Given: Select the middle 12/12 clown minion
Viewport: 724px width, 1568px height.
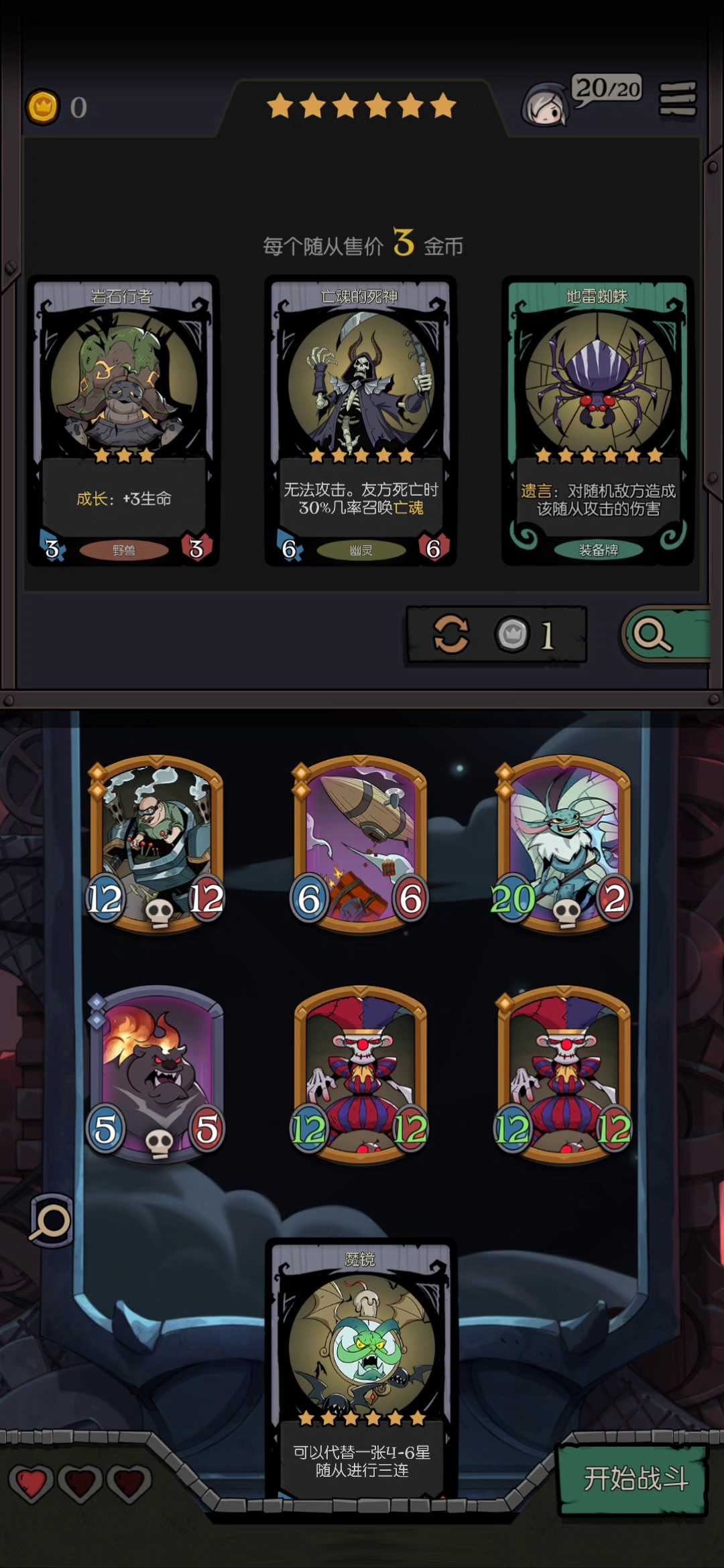Looking at the screenshot, I should click(x=361, y=1075).
